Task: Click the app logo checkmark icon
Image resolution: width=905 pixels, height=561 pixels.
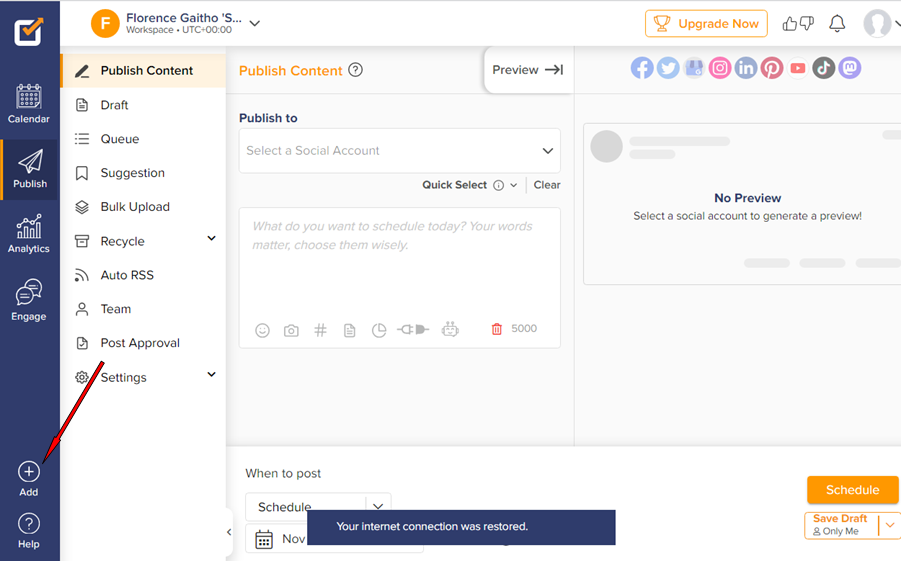Action: 29,31
